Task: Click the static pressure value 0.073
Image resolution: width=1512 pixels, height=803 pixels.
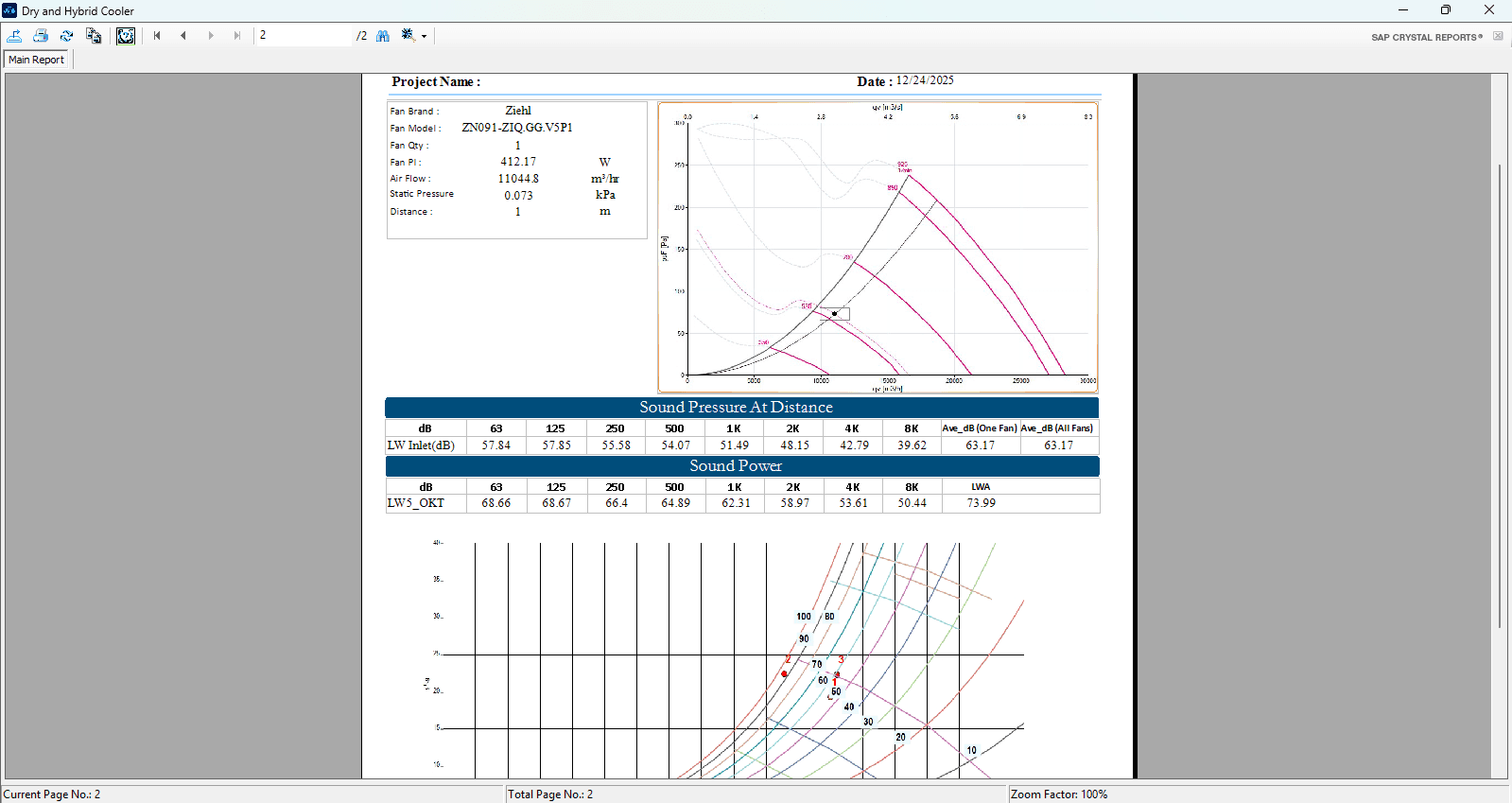Action: 518,196
